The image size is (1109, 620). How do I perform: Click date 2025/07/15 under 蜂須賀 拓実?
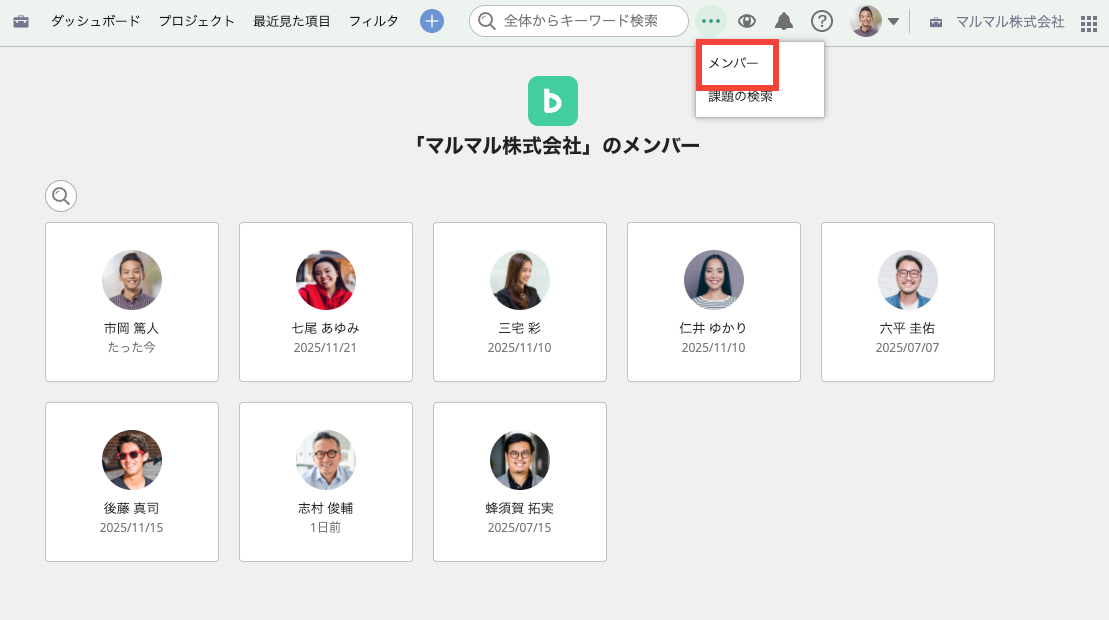pos(520,527)
